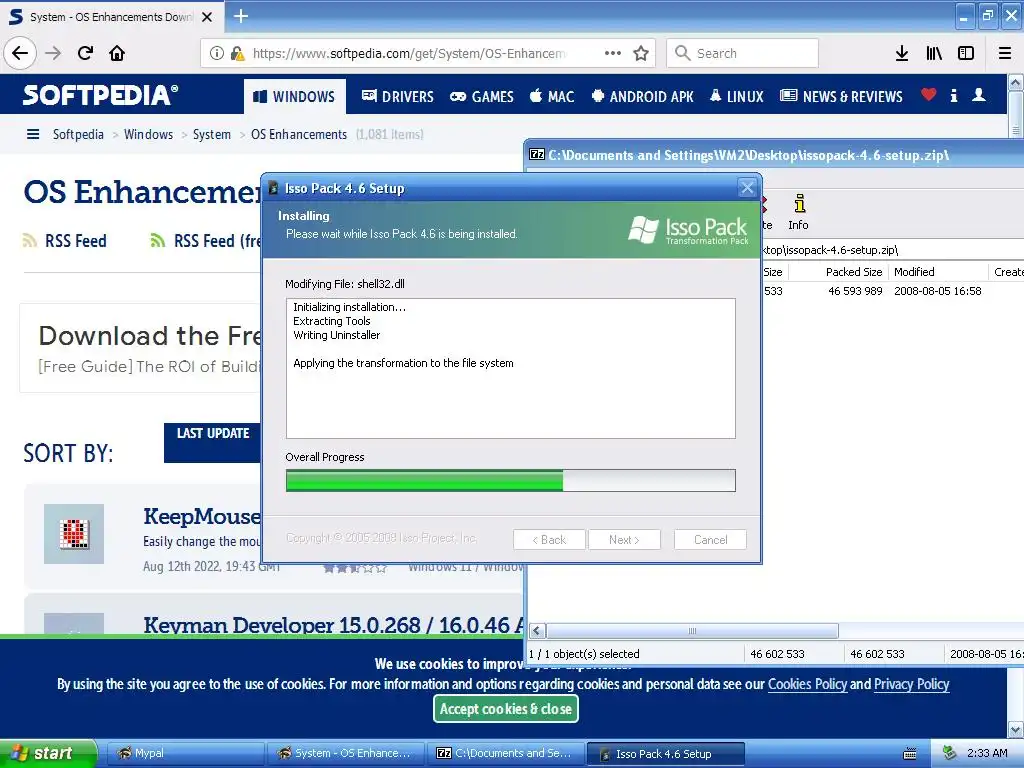Image resolution: width=1024 pixels, height=768 pixels.
Task: Click the KeepMouse app thumbnail icon
Action: 74,534
